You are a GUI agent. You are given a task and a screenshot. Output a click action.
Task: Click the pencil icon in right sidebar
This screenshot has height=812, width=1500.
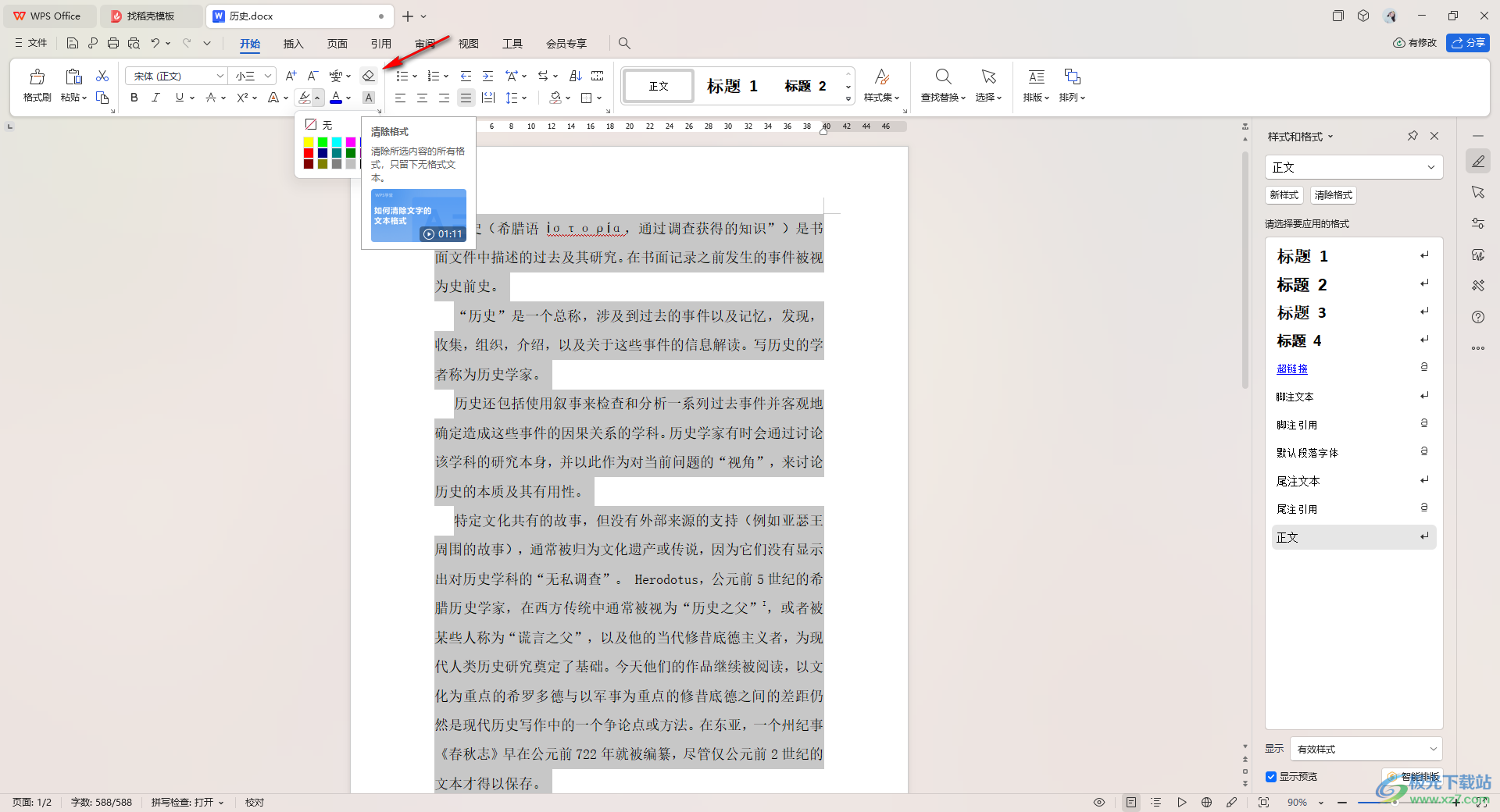1477,161
